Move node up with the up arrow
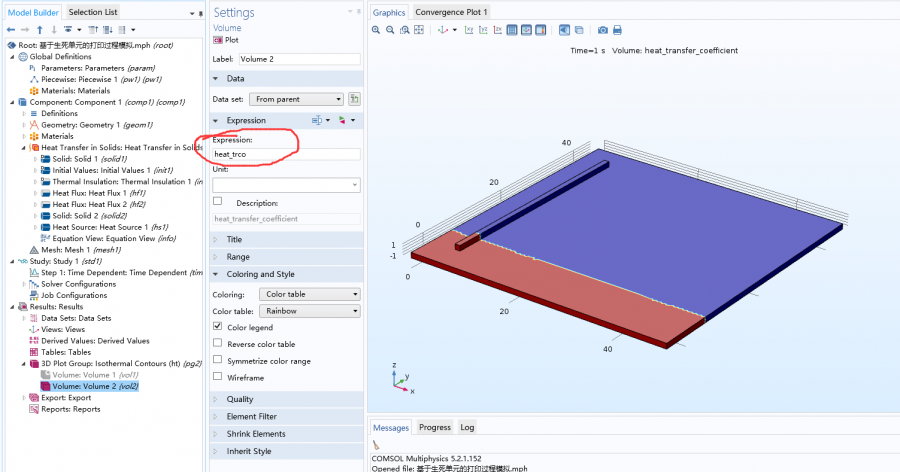900x472 pixels. 40,29
